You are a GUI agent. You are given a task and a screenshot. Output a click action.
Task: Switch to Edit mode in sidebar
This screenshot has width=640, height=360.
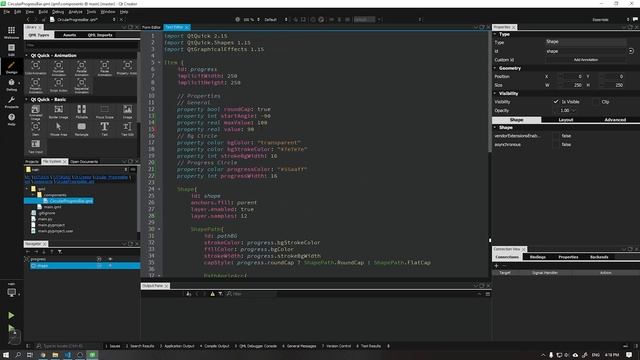tap(11, 50)
